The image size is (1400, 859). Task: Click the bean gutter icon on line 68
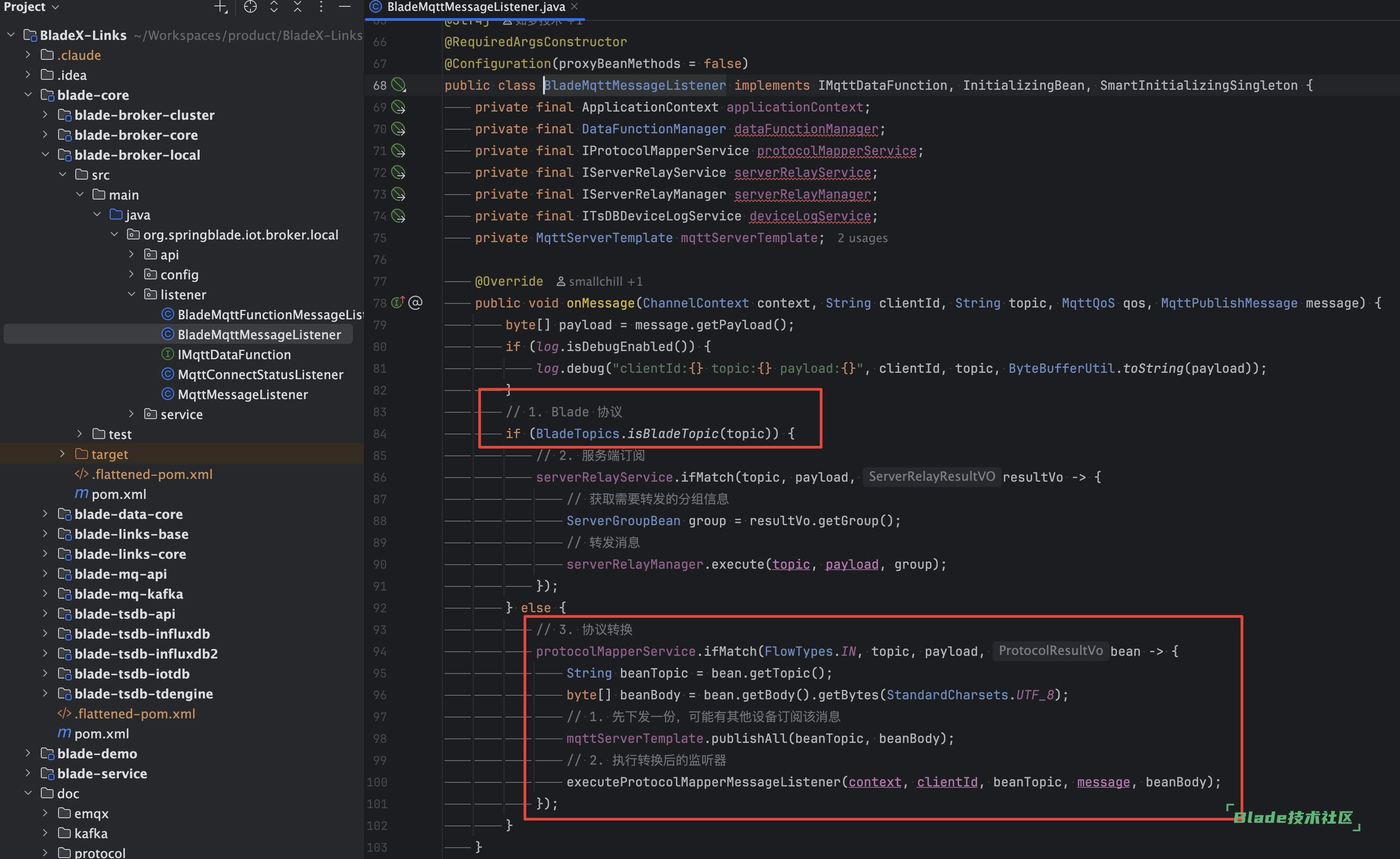399,85
